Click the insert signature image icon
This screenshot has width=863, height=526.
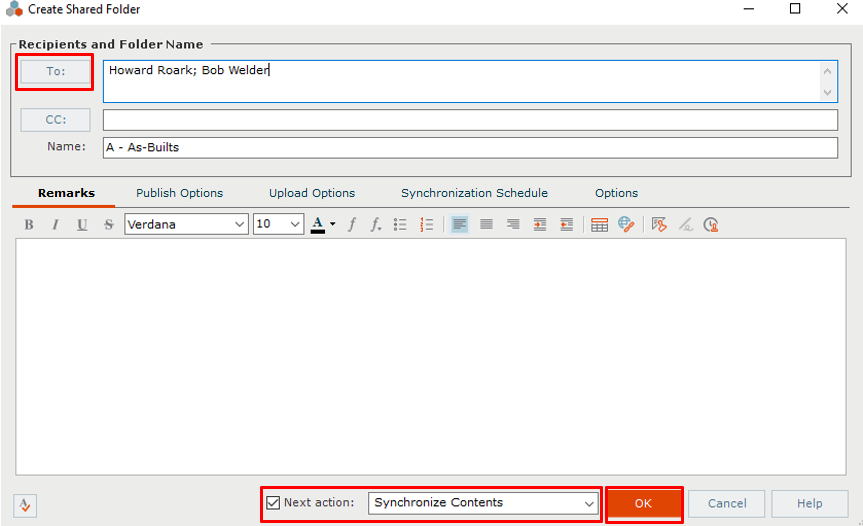[659, 224]
